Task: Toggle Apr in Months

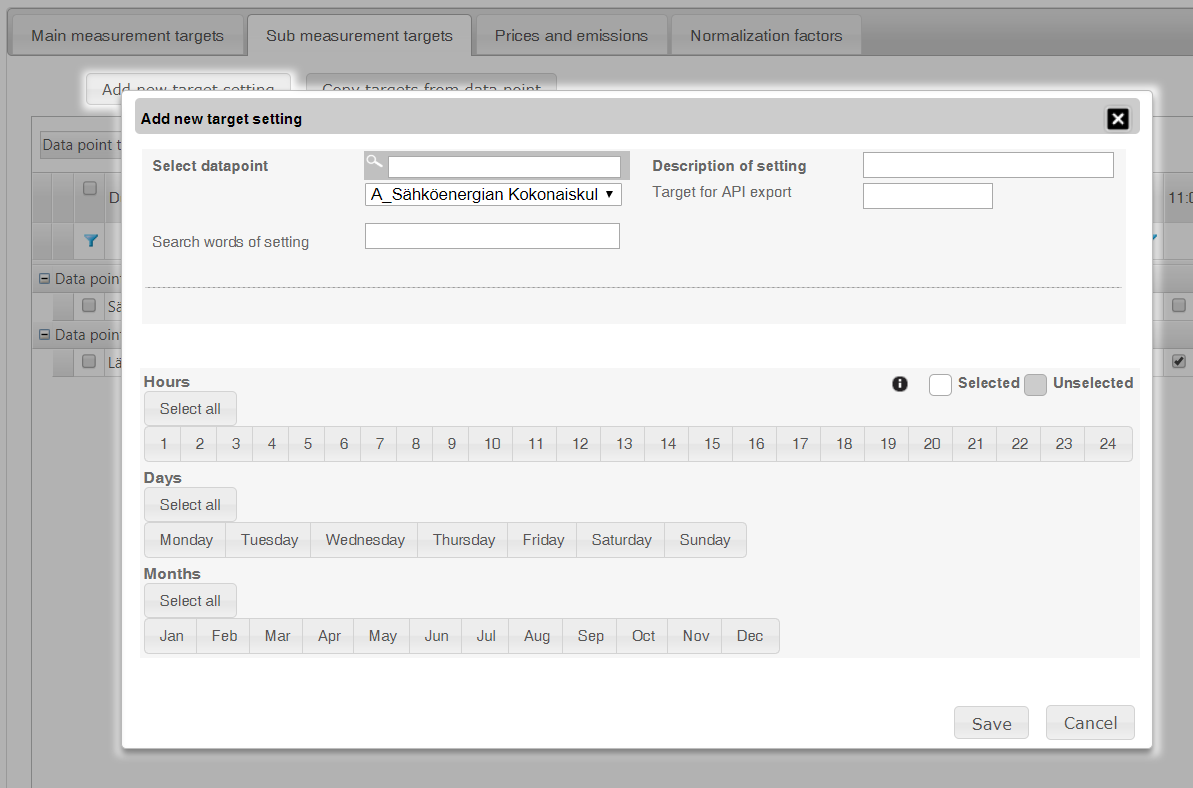Action: (x=329, y=636)
